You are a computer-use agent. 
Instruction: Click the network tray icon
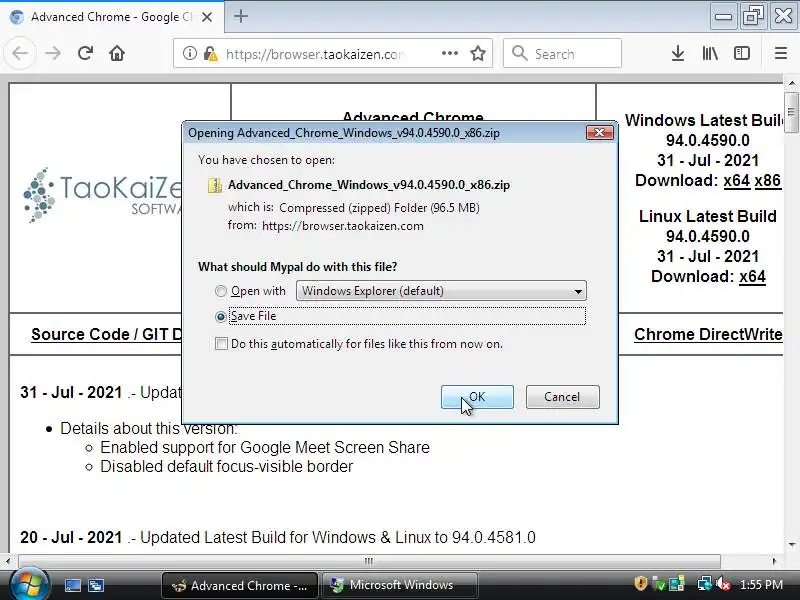pyautogui.click(x=705, y=584)
